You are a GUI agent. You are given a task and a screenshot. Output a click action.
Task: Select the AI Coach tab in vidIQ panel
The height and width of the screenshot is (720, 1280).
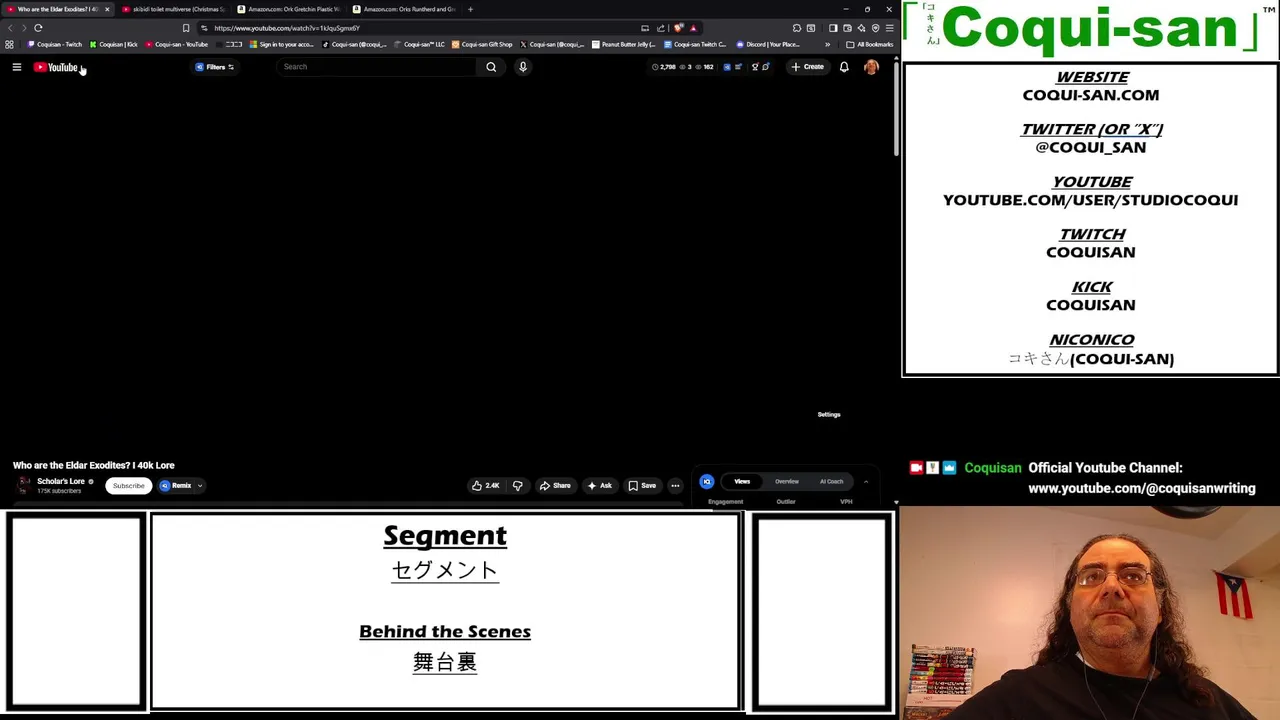tap(831, 481)
